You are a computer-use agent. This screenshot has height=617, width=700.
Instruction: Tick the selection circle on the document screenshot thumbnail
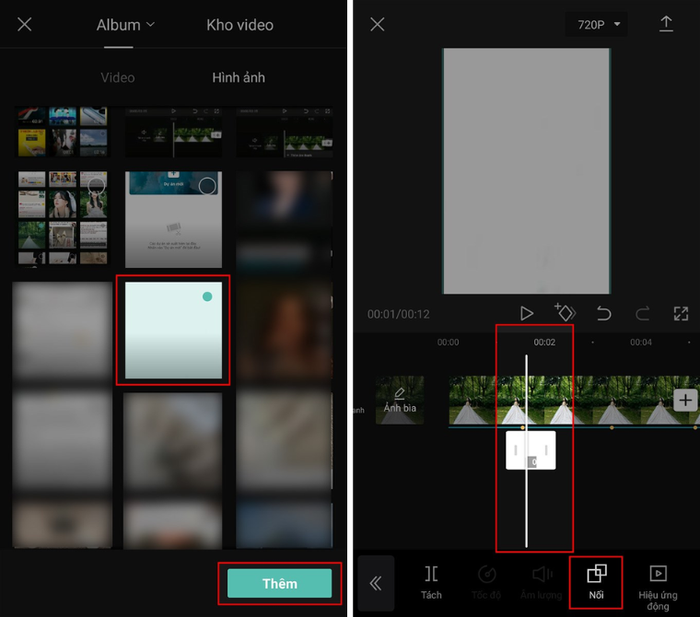pyautogui.click(x=207, y=186)
